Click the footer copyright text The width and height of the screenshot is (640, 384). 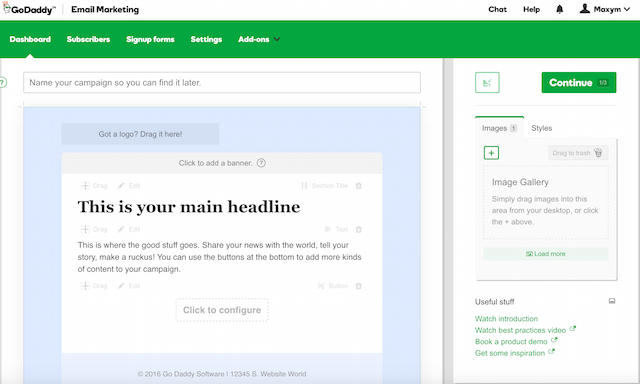tap(222, 374)
